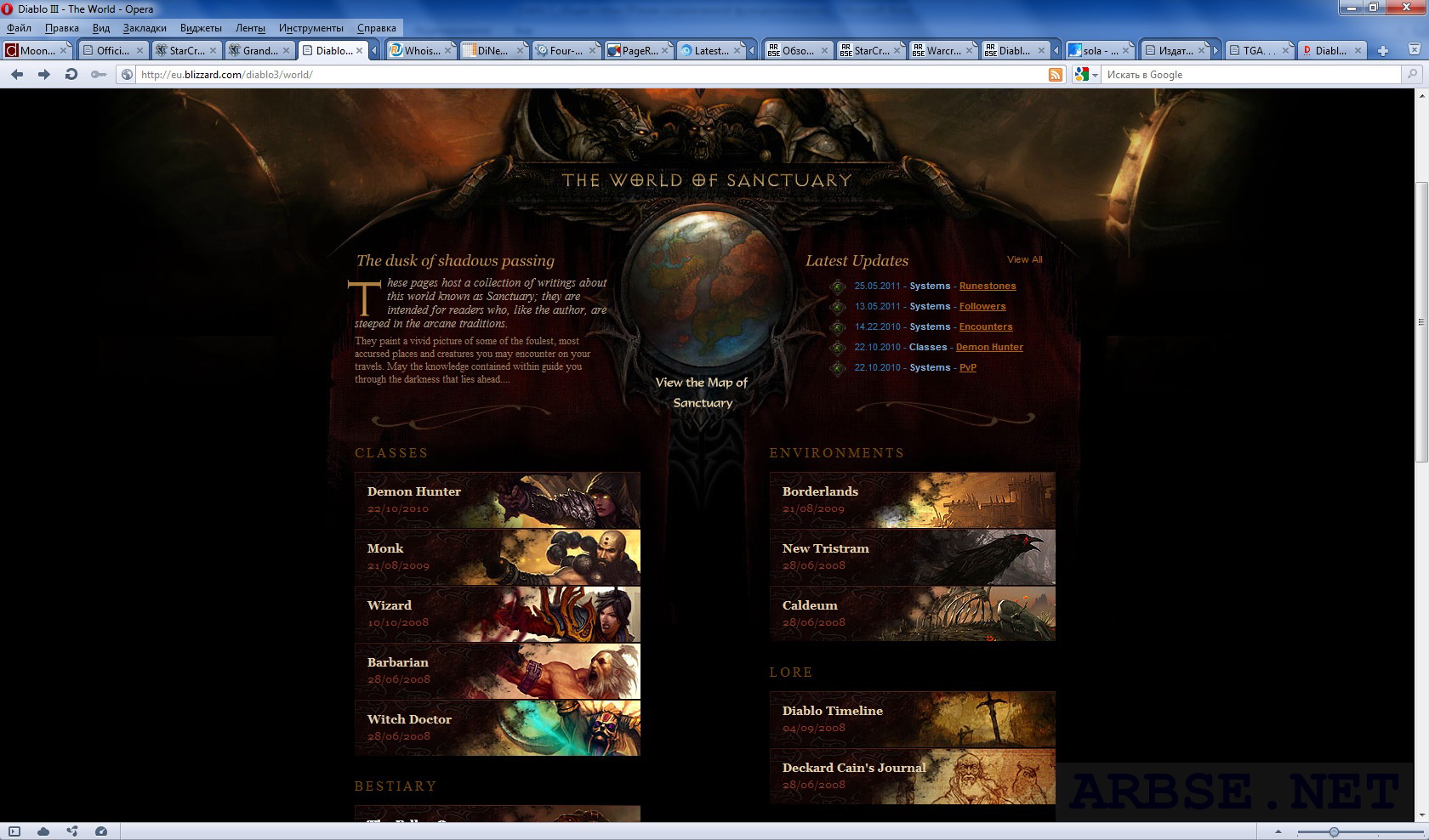The image size is (1429, 840).
Task: Open a new tab with plus button
Action: coord(1383,51)
